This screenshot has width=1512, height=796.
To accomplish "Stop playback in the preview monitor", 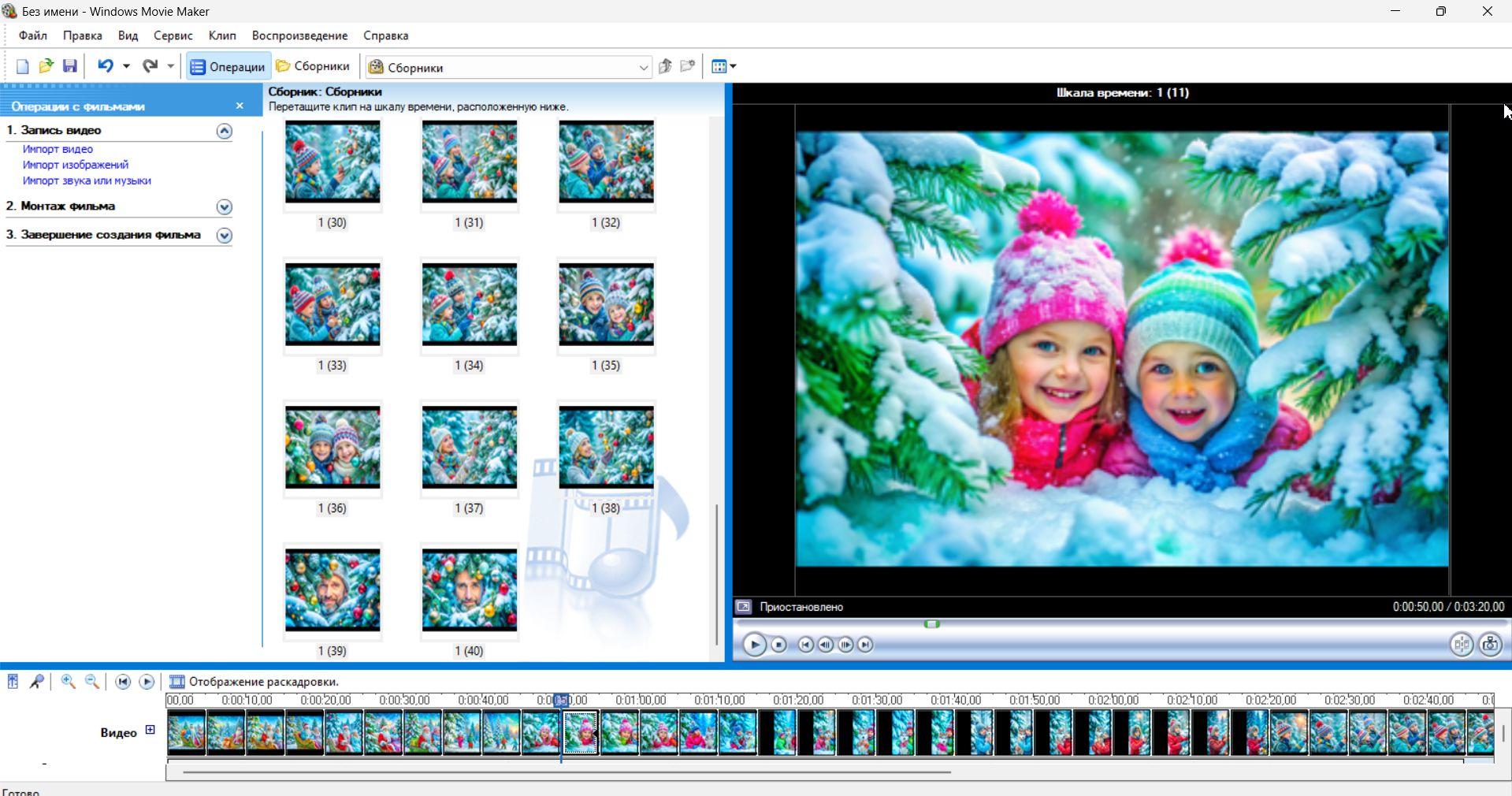I will [778, 645].
